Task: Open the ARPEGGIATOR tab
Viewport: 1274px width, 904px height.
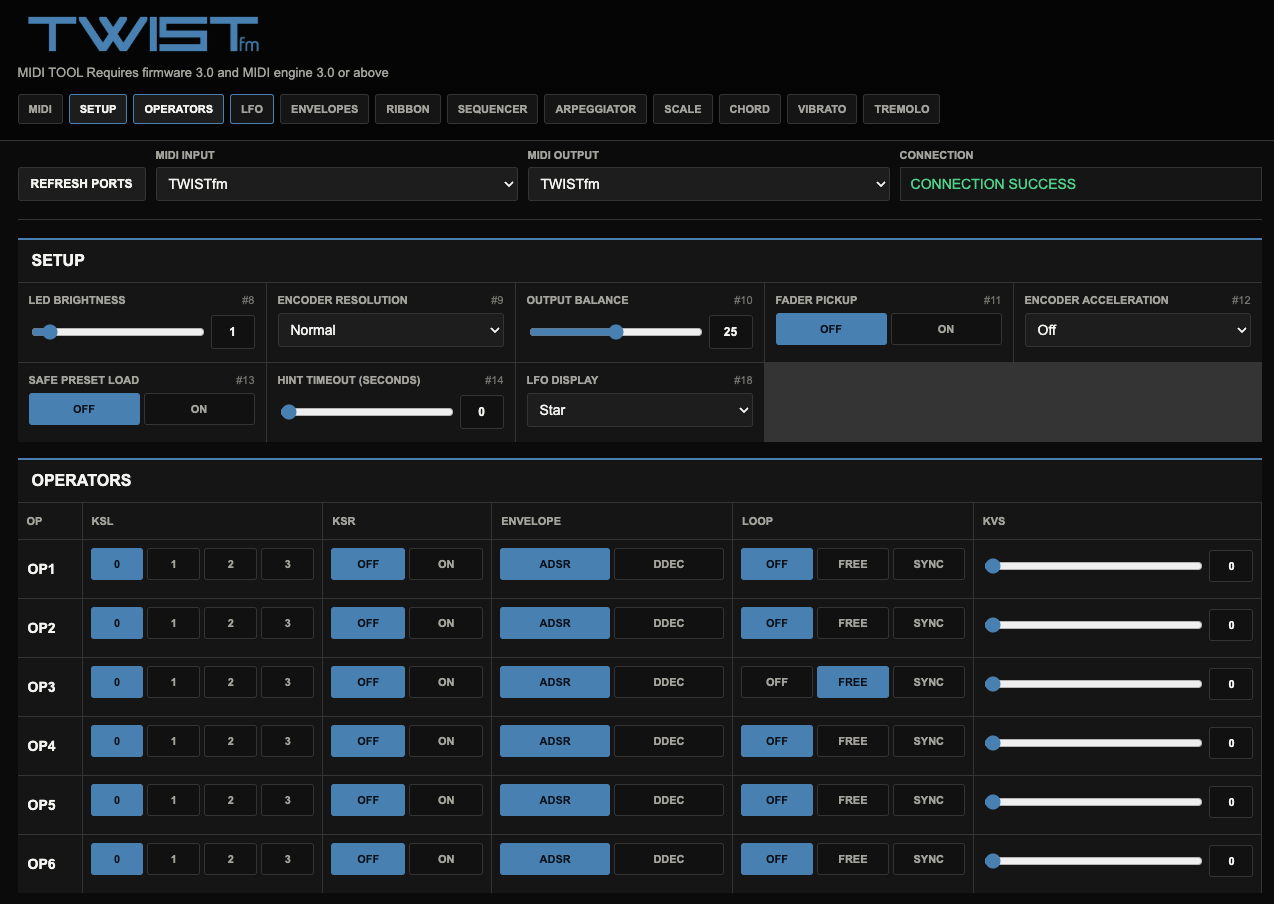Action: (596, 109)
